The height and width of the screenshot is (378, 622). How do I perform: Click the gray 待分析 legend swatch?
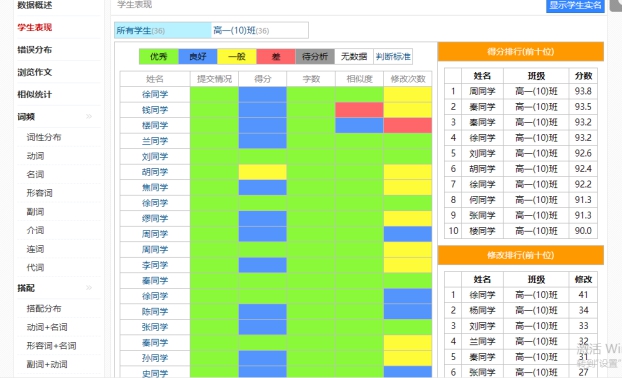(x=315, y=56)
